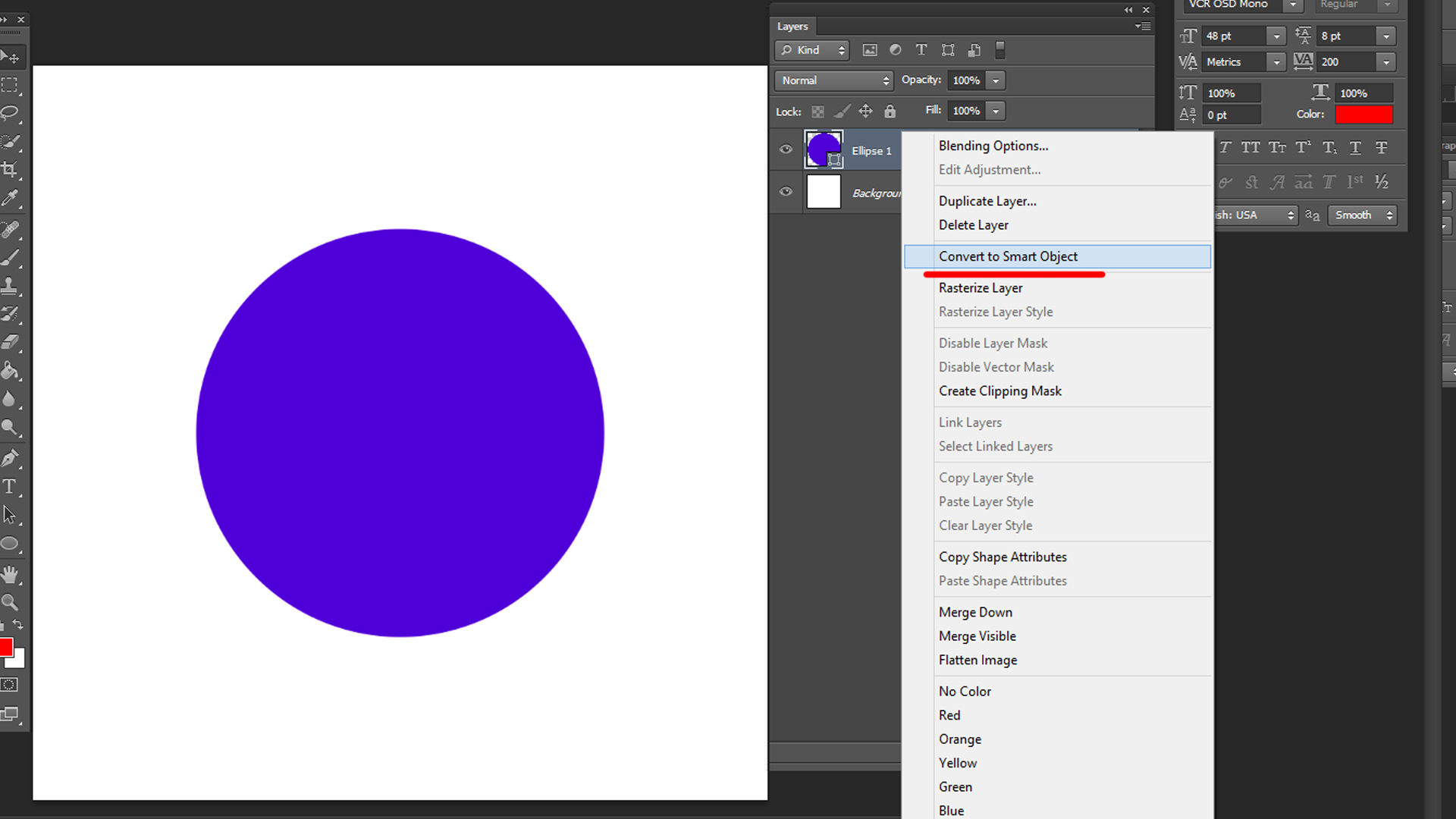Open the Opacity slider dropdown
1456x819 pixels.
pyautogui.click(x=996, y=80)
